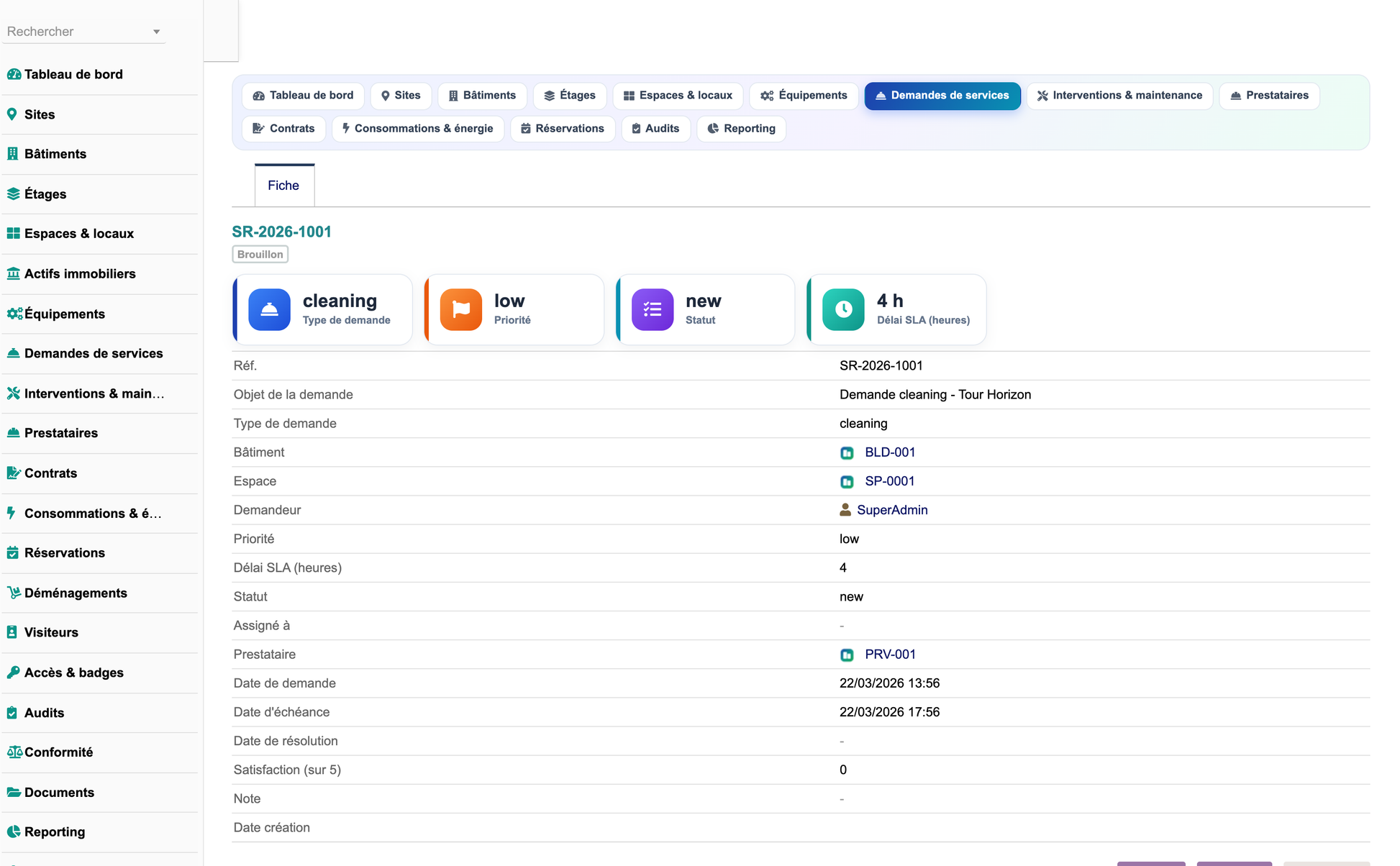Open Bâtiments in top navigation bar
This screenshot has width=1400, height=866.
point(482,96)
